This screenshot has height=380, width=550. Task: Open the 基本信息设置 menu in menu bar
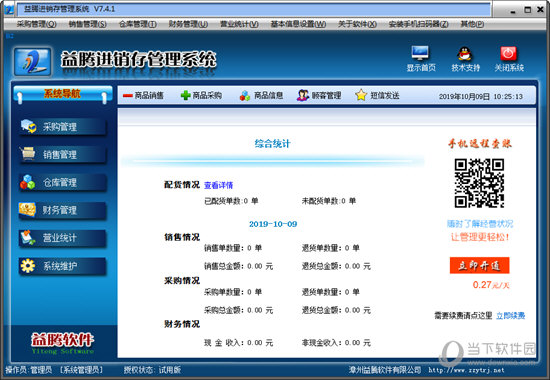[x=298, y=24]
